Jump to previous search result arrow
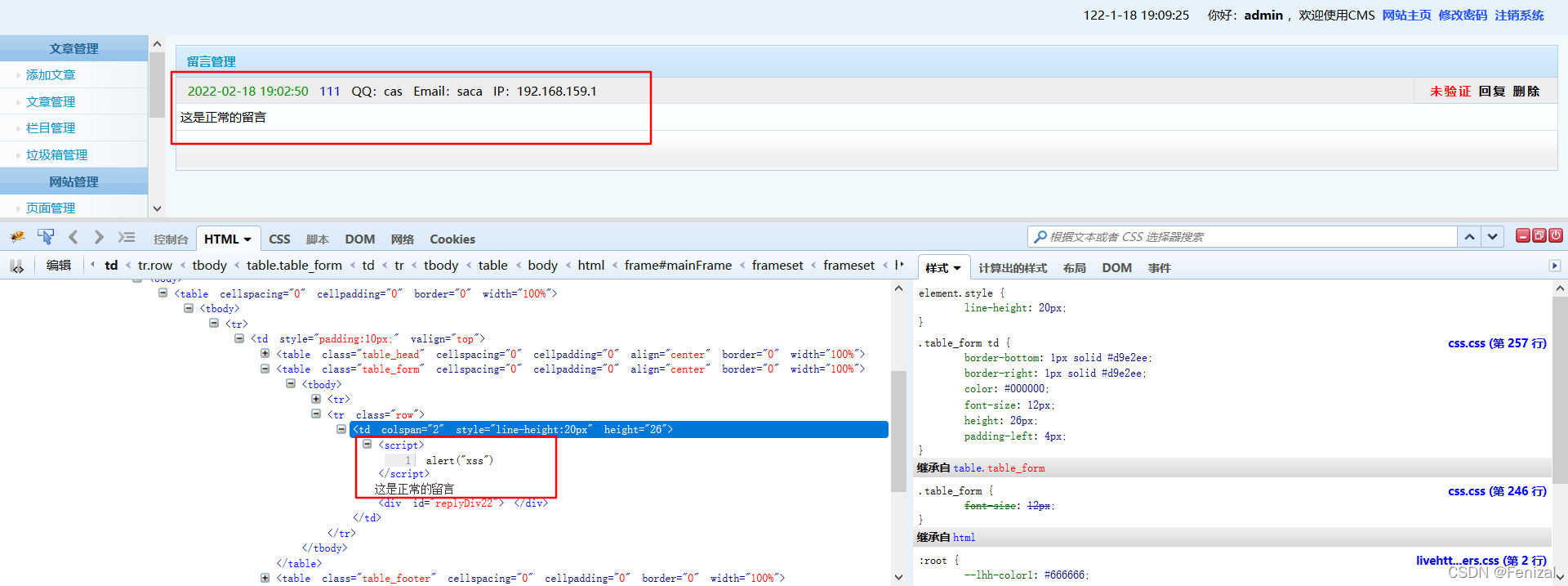Screen dimensions: 1568x586 [1469, 237]
